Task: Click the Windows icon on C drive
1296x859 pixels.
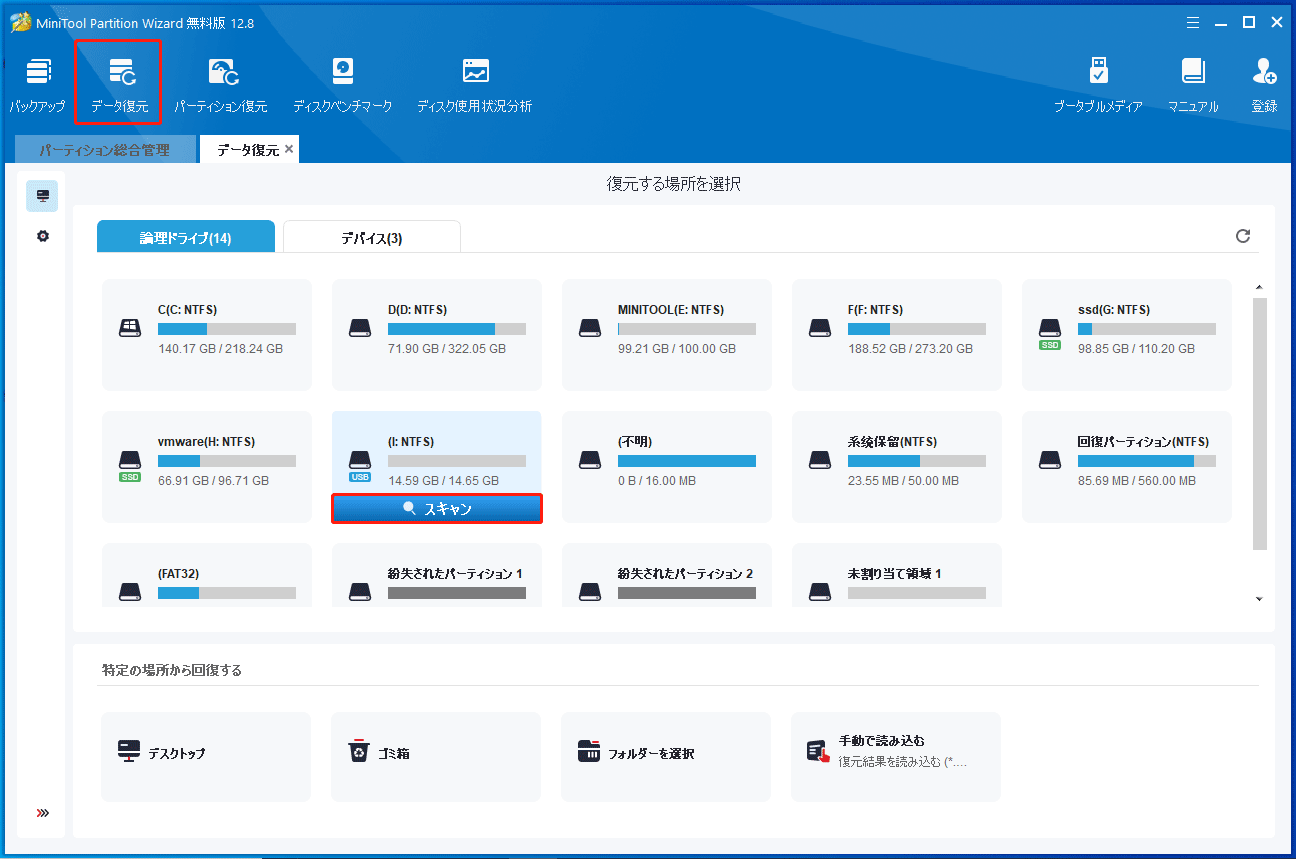Action: coord(130,327)
